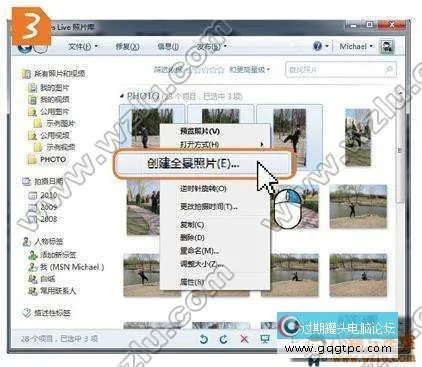Click the tag icon beside 描述性标签

coord(26,313)
